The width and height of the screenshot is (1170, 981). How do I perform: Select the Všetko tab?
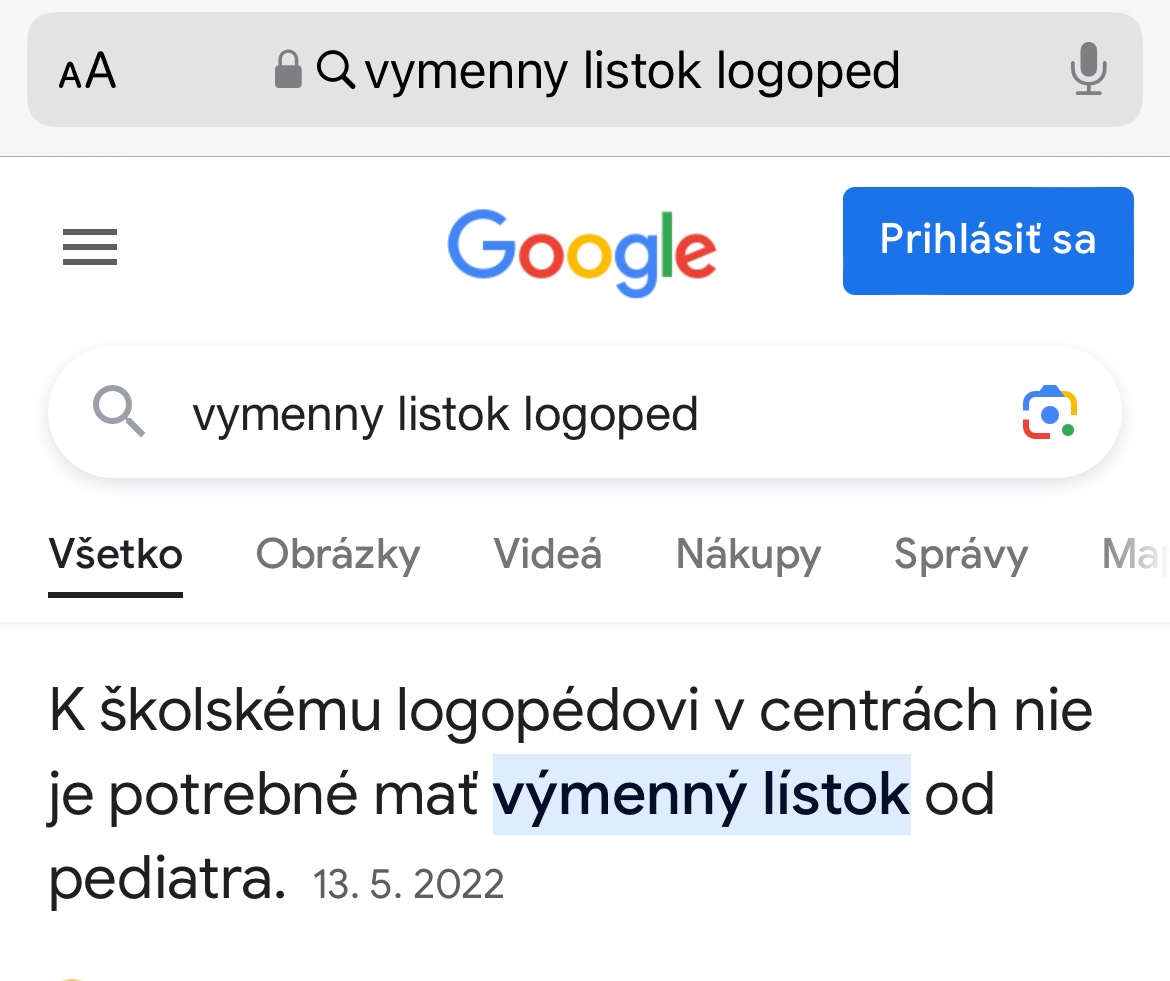pos(116,554)
